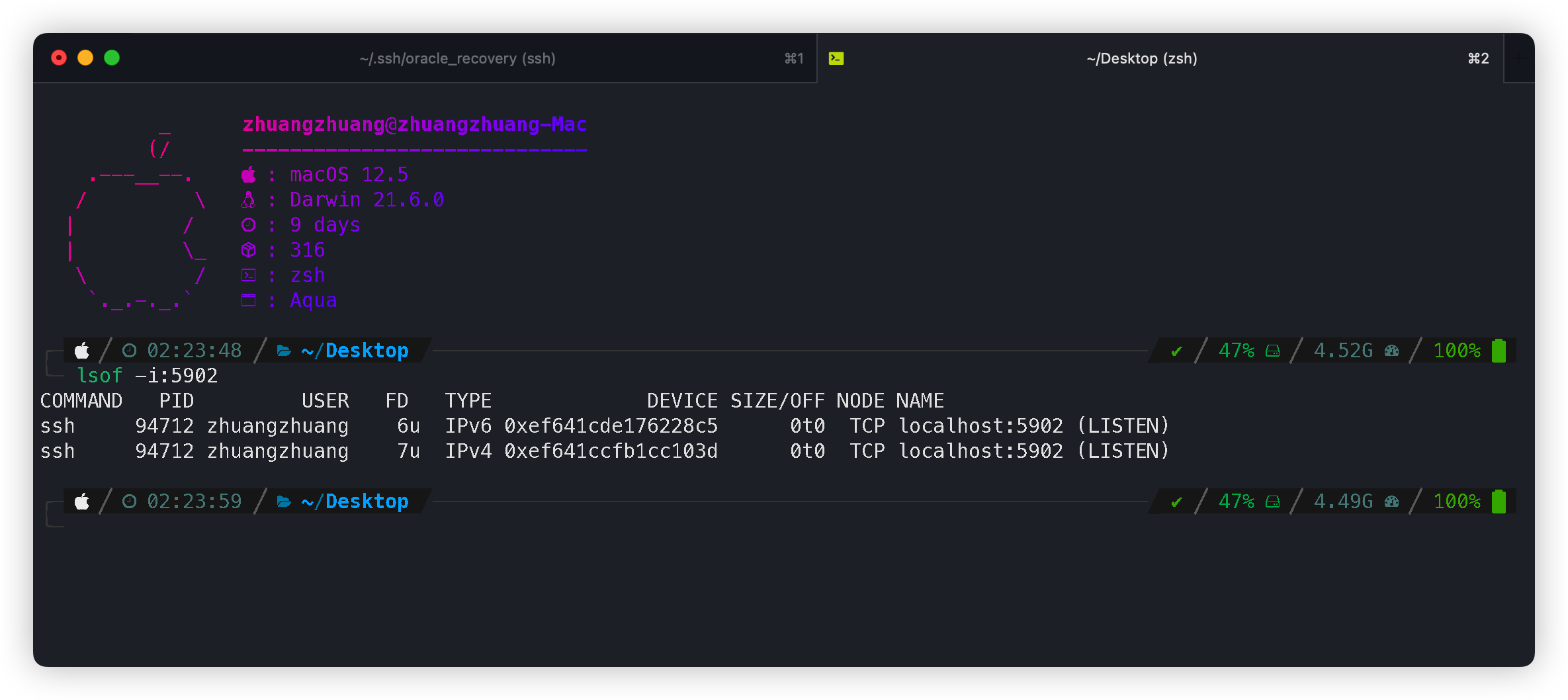
Task: Click the Apple logo in the 02:23:59 prompt
Action: tap(82, 502)
